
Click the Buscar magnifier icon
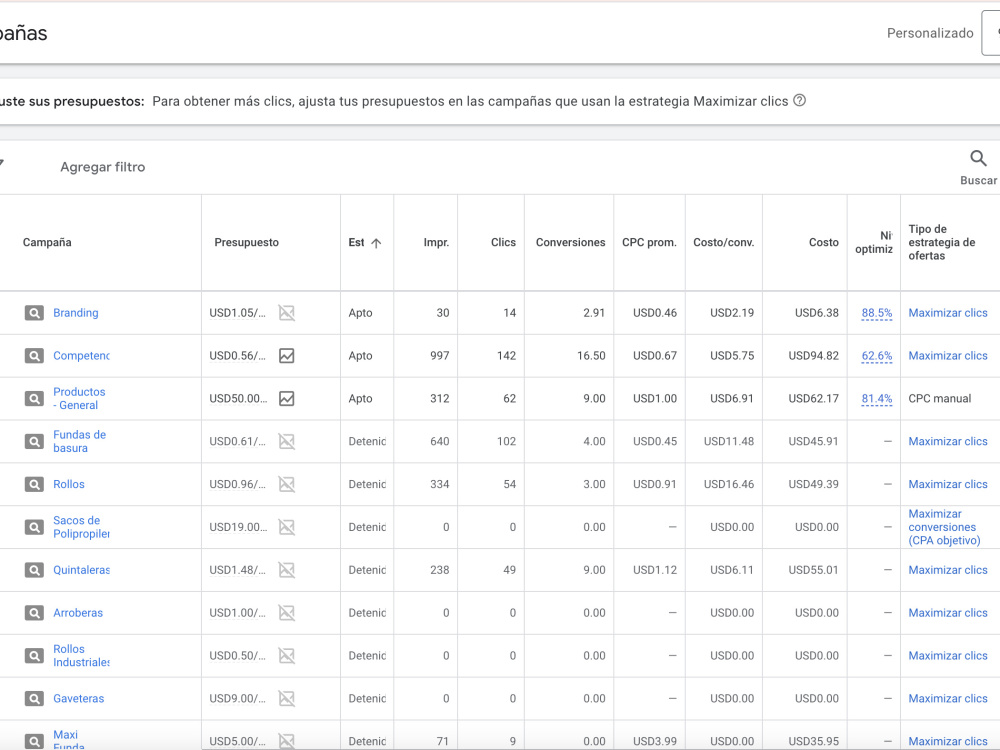click(x=978, y=158)
